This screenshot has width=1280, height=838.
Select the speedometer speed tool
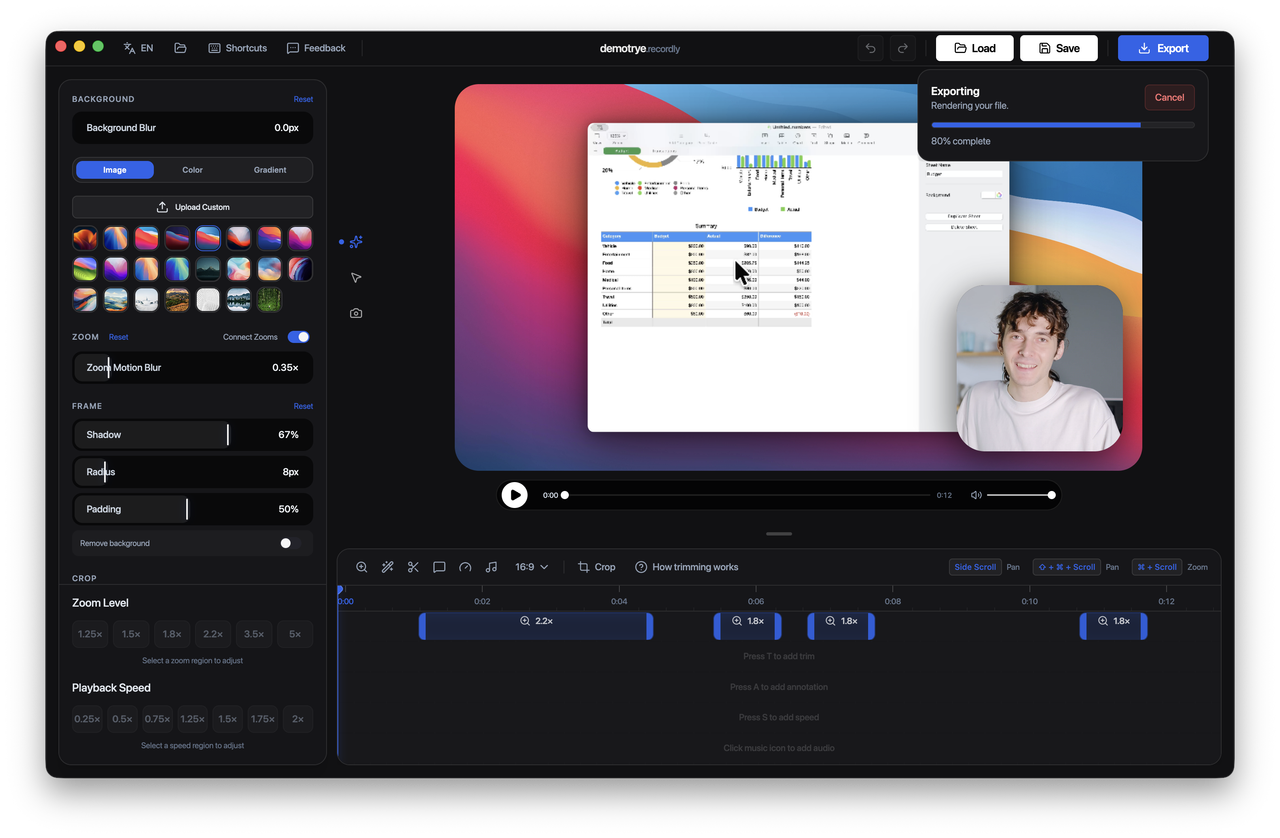coord(465,567)
